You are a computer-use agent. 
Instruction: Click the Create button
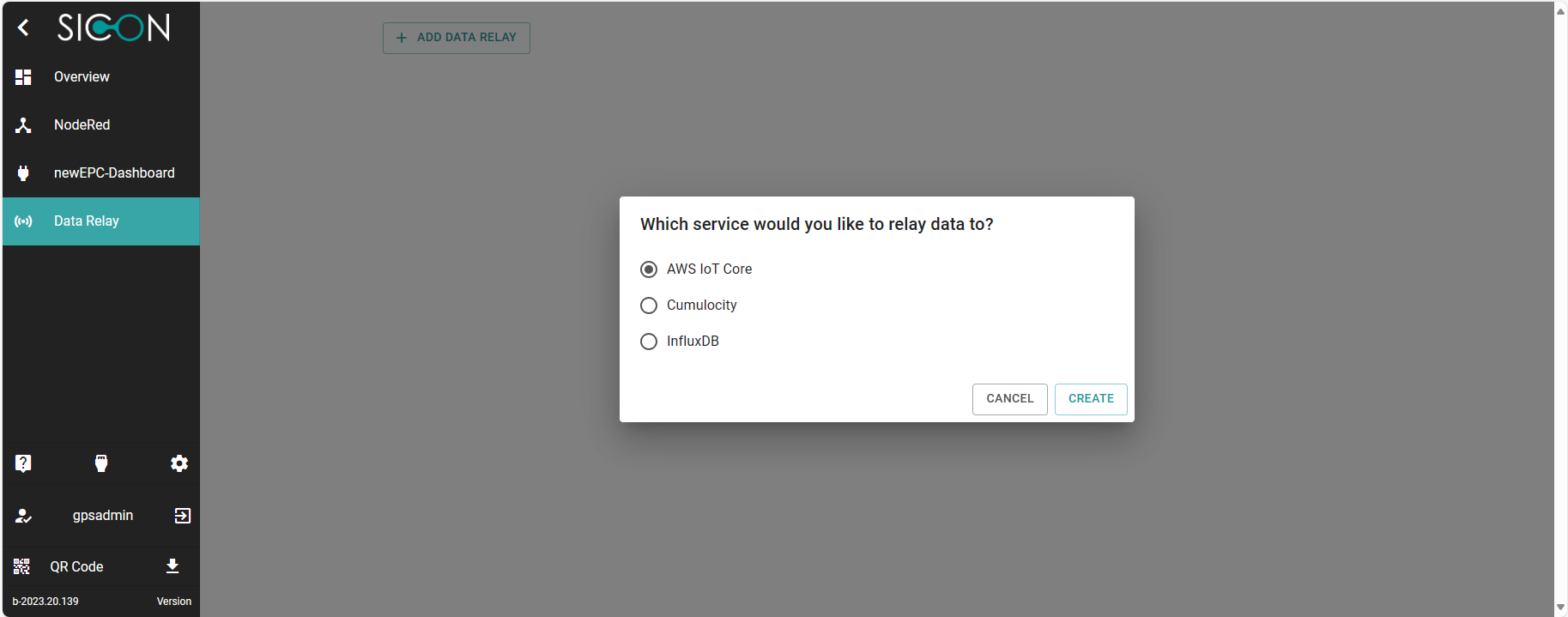point(1090,399)
